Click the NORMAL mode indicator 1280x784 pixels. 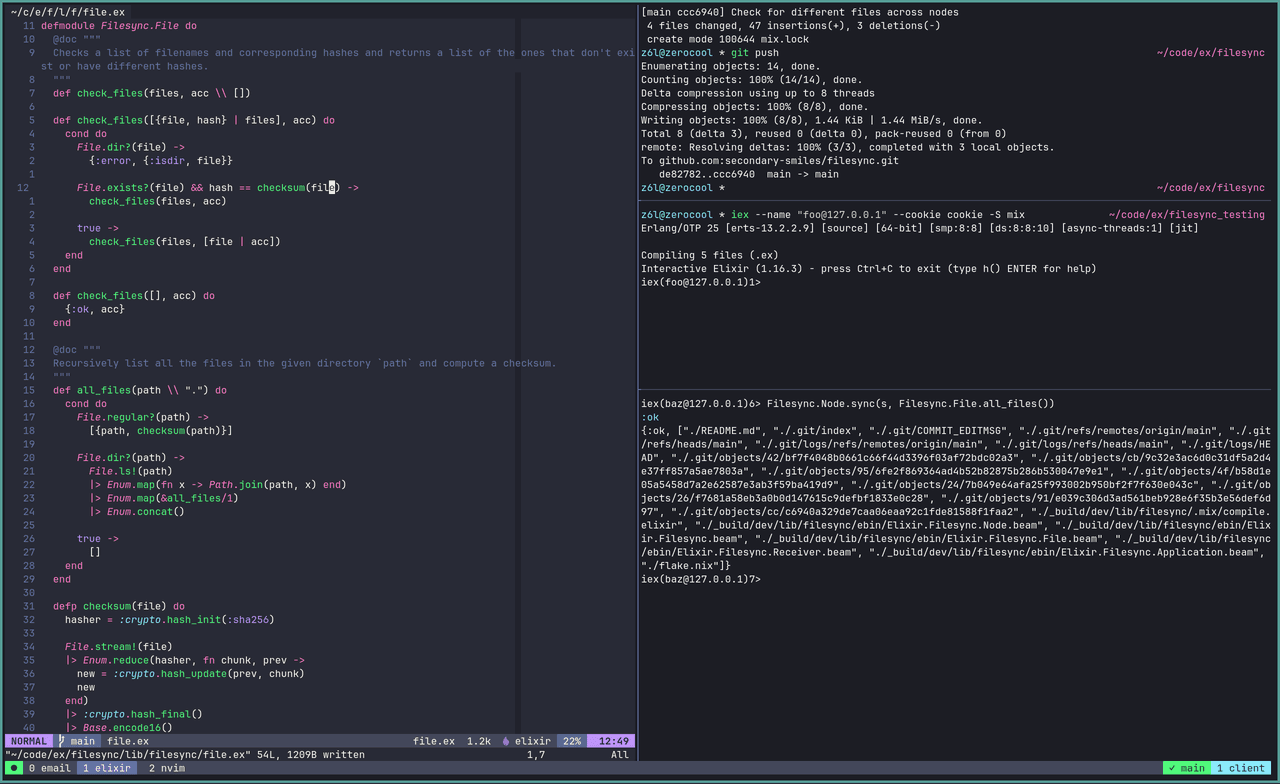[28, 741]
